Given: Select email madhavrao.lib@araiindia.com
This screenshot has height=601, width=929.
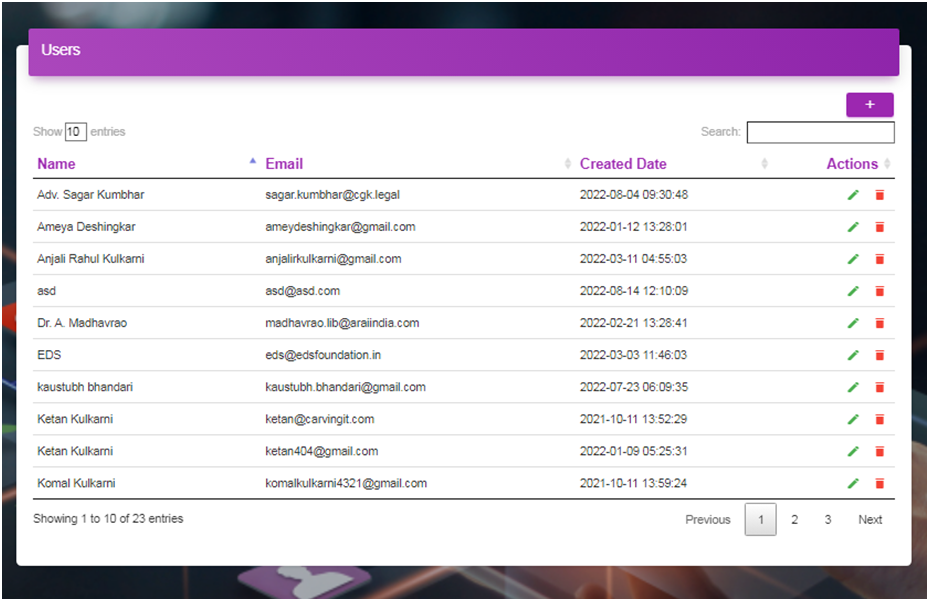Looking at the screenshot, I should click(342, 323).
